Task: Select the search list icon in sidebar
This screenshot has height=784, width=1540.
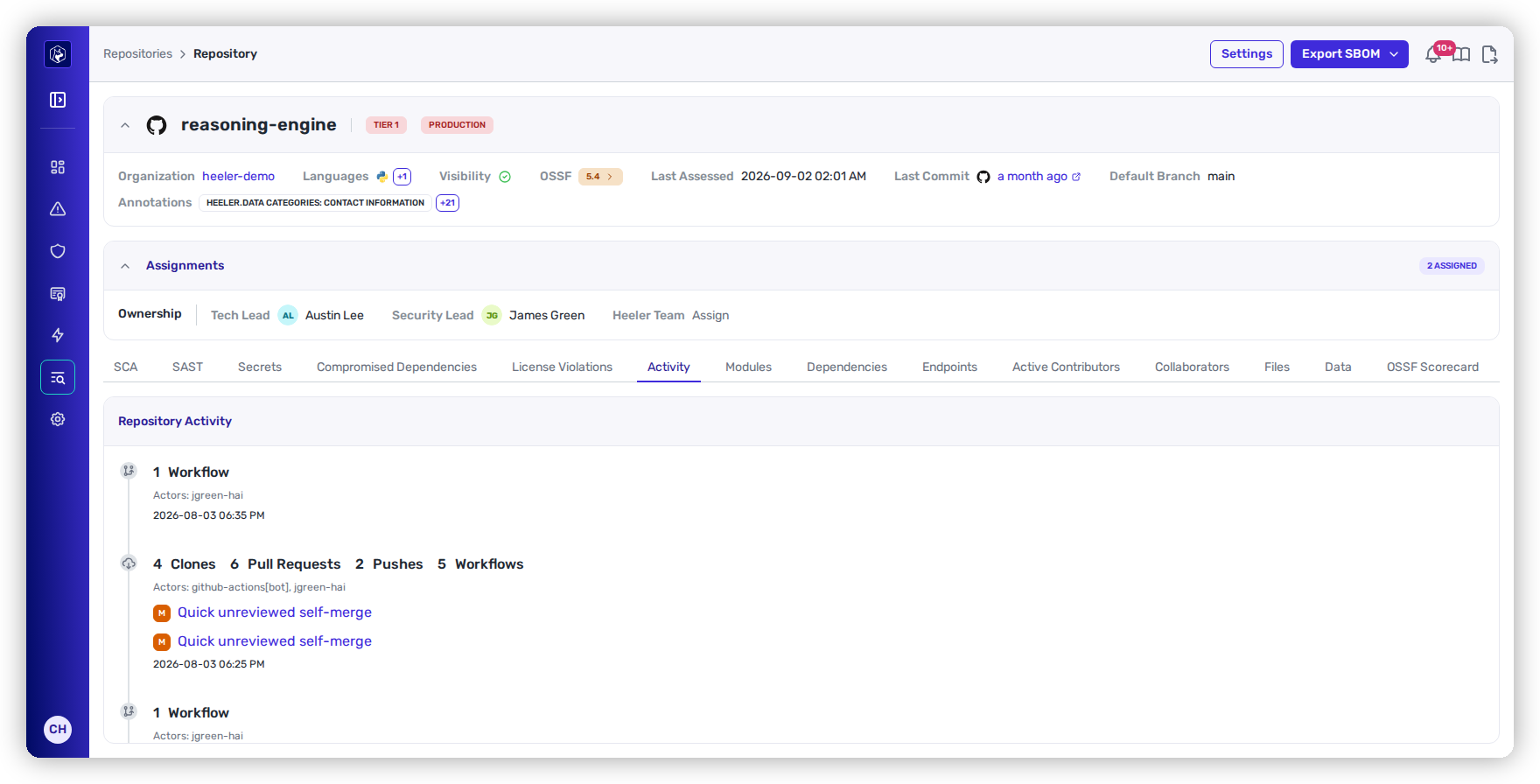Action: tap(58, 377)
